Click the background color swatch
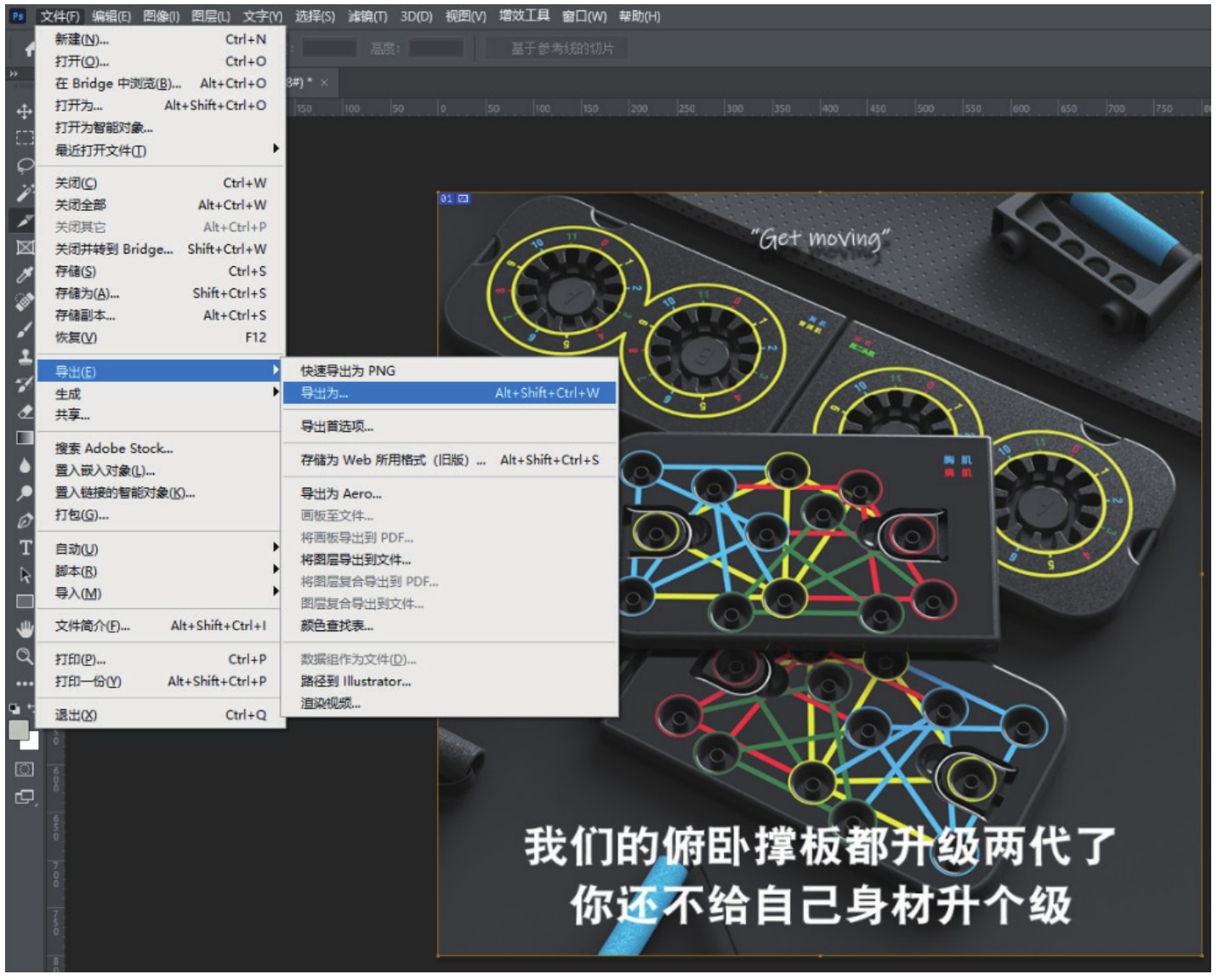The width and height of the screenshot is (1218, 980). (32, 743)
